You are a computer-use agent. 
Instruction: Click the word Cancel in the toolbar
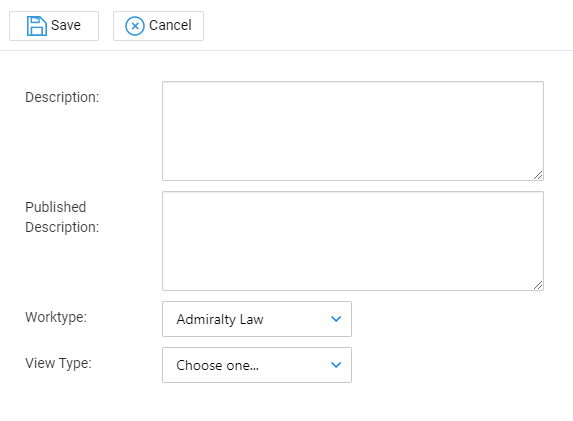pos(170,25)
